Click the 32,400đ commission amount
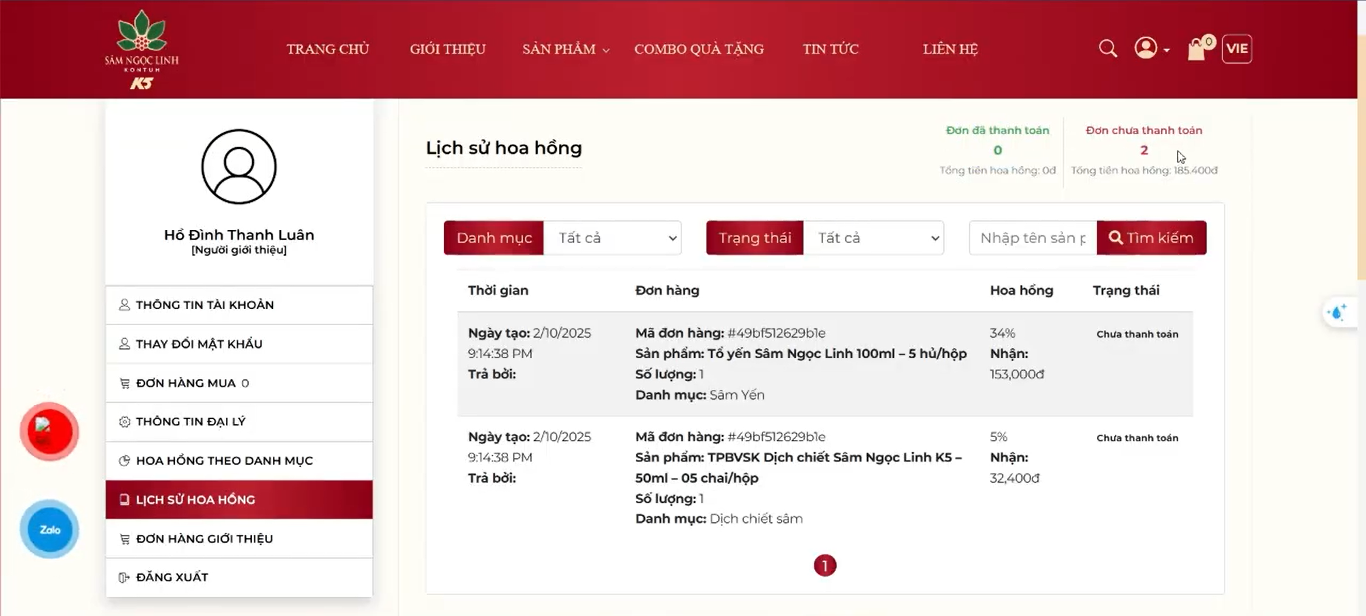The height and width of the screenshot is (616, 1366). [x=1015, y=479]
